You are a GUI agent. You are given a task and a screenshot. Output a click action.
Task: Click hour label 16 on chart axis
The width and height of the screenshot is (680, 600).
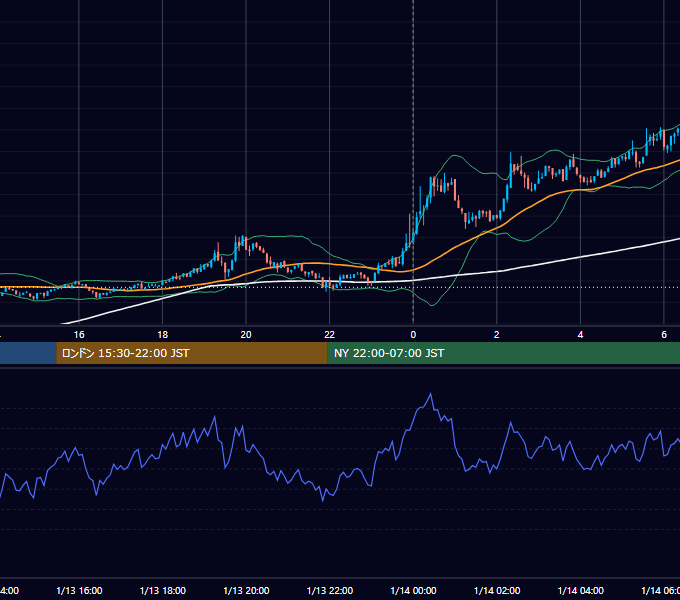point(79,335)
